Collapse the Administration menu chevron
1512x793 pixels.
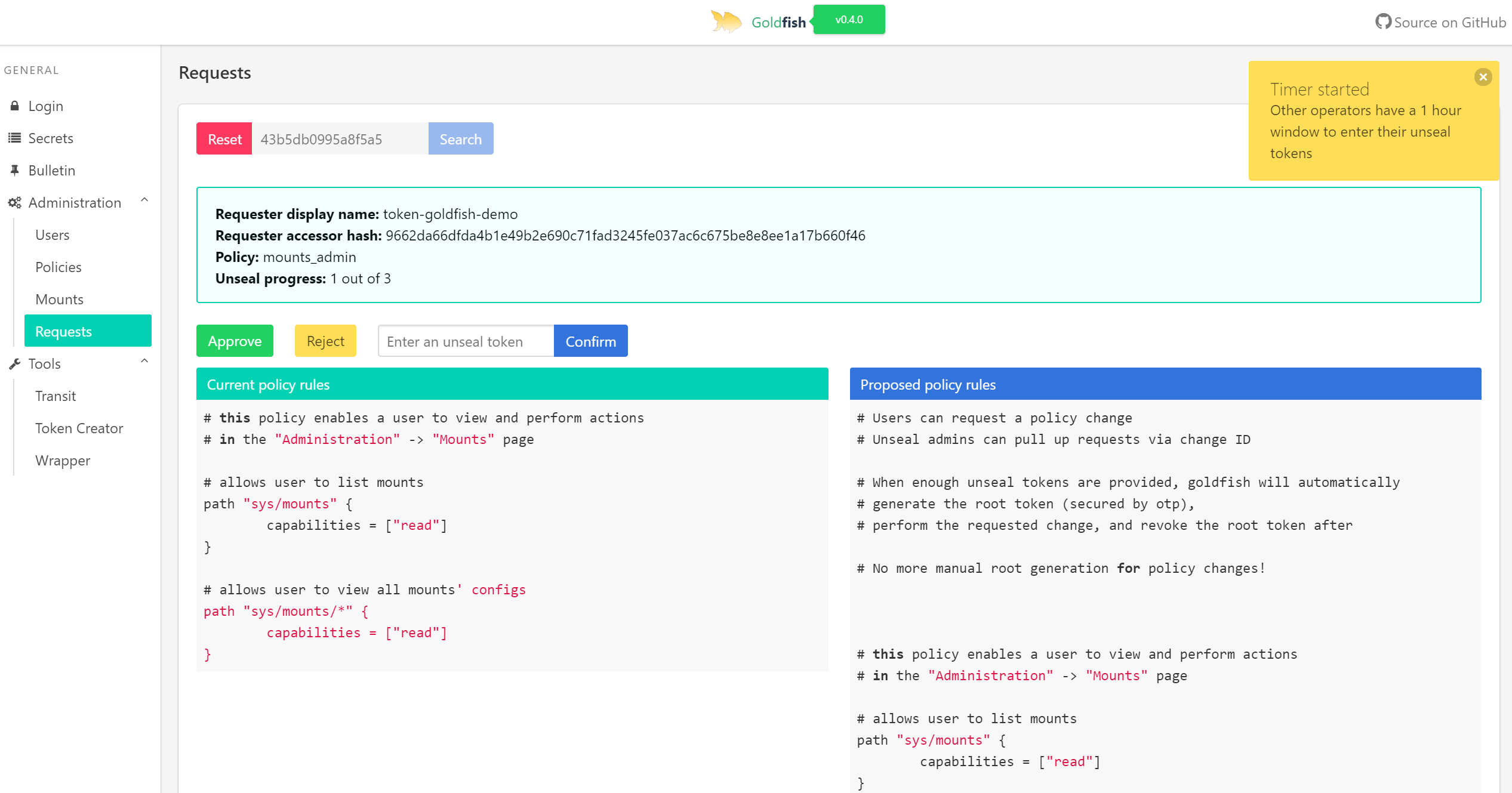coord(144,200)
